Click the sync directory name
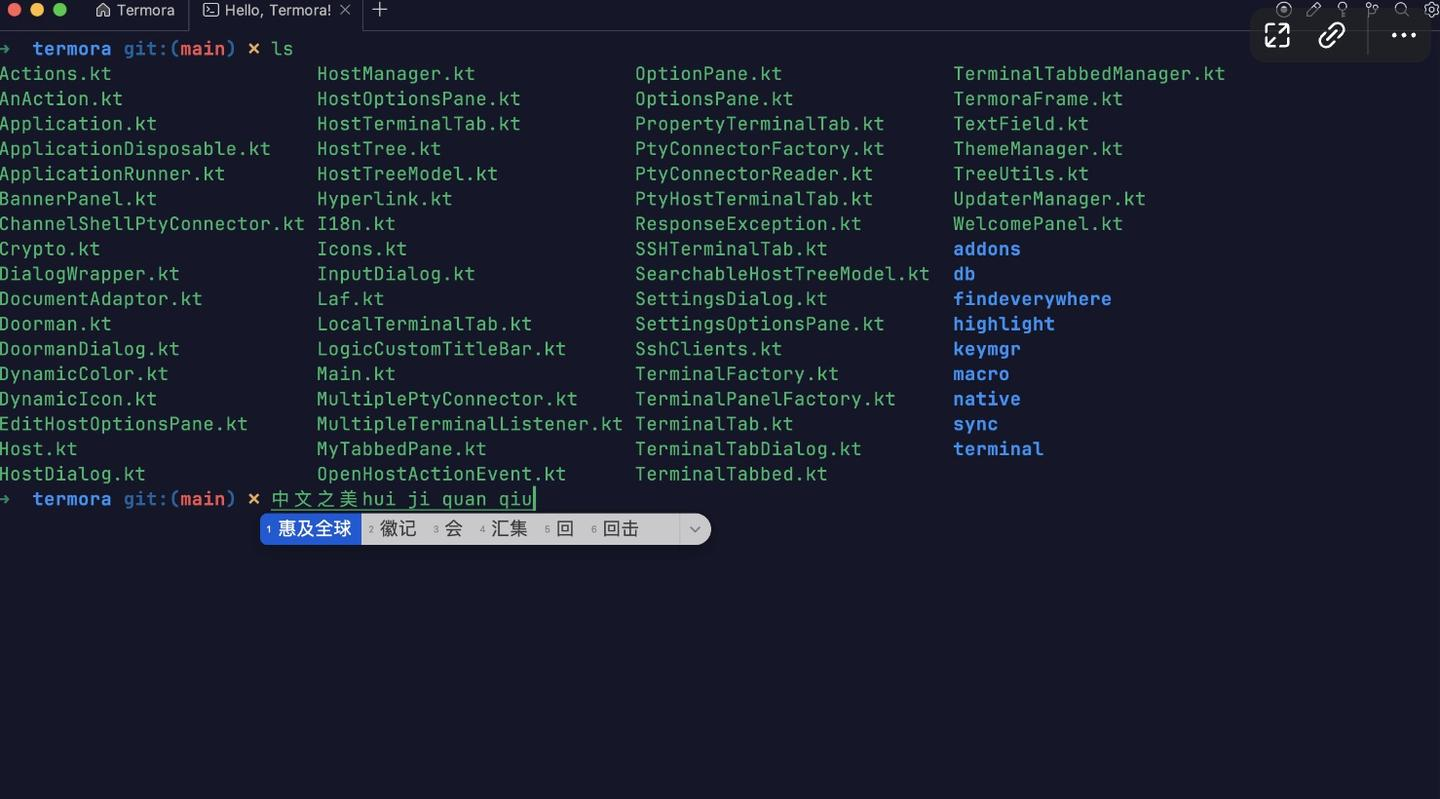 coord(976,424)
